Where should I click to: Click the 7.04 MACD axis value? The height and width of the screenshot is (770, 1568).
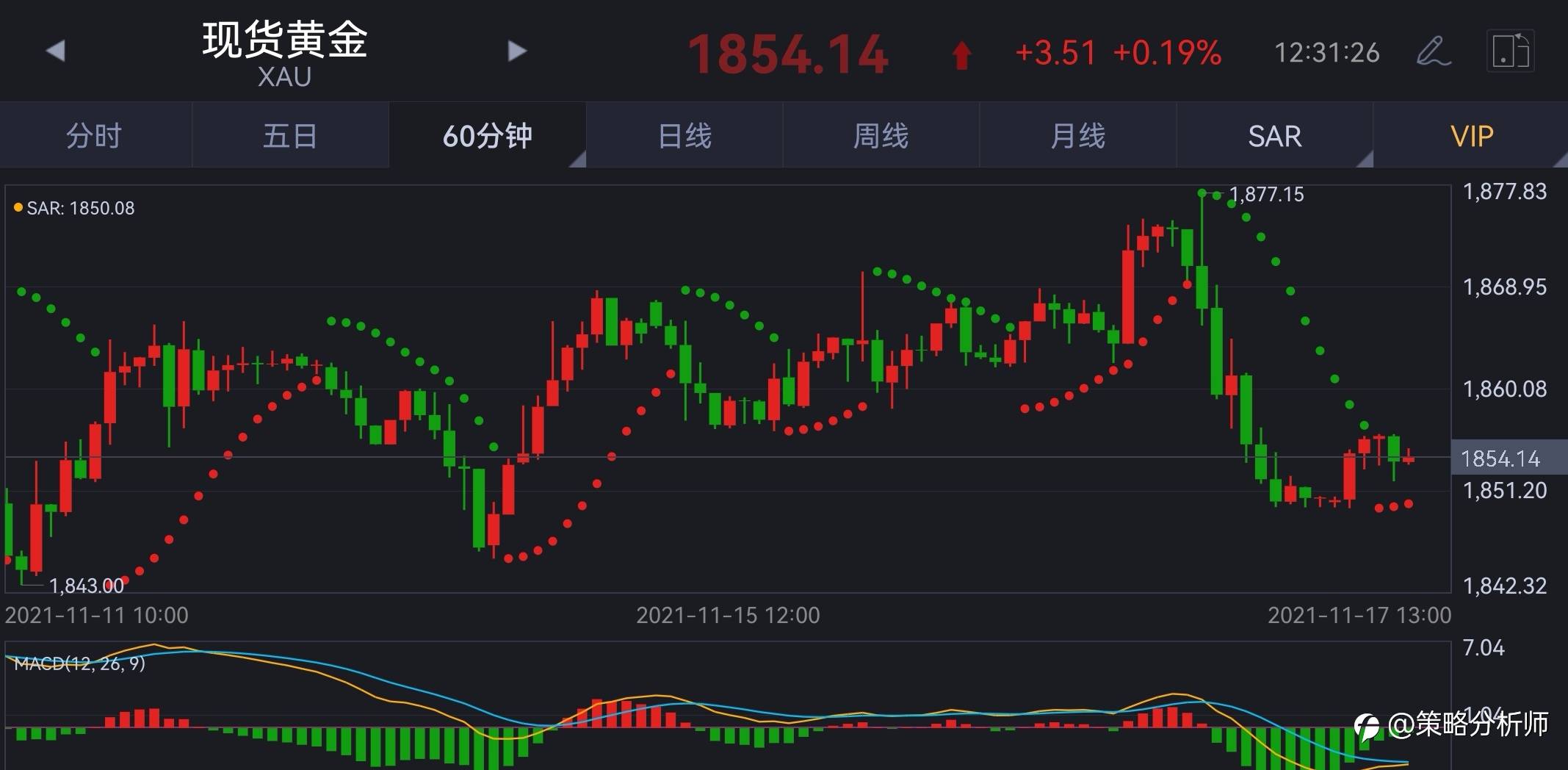(x=1484, y=648)
